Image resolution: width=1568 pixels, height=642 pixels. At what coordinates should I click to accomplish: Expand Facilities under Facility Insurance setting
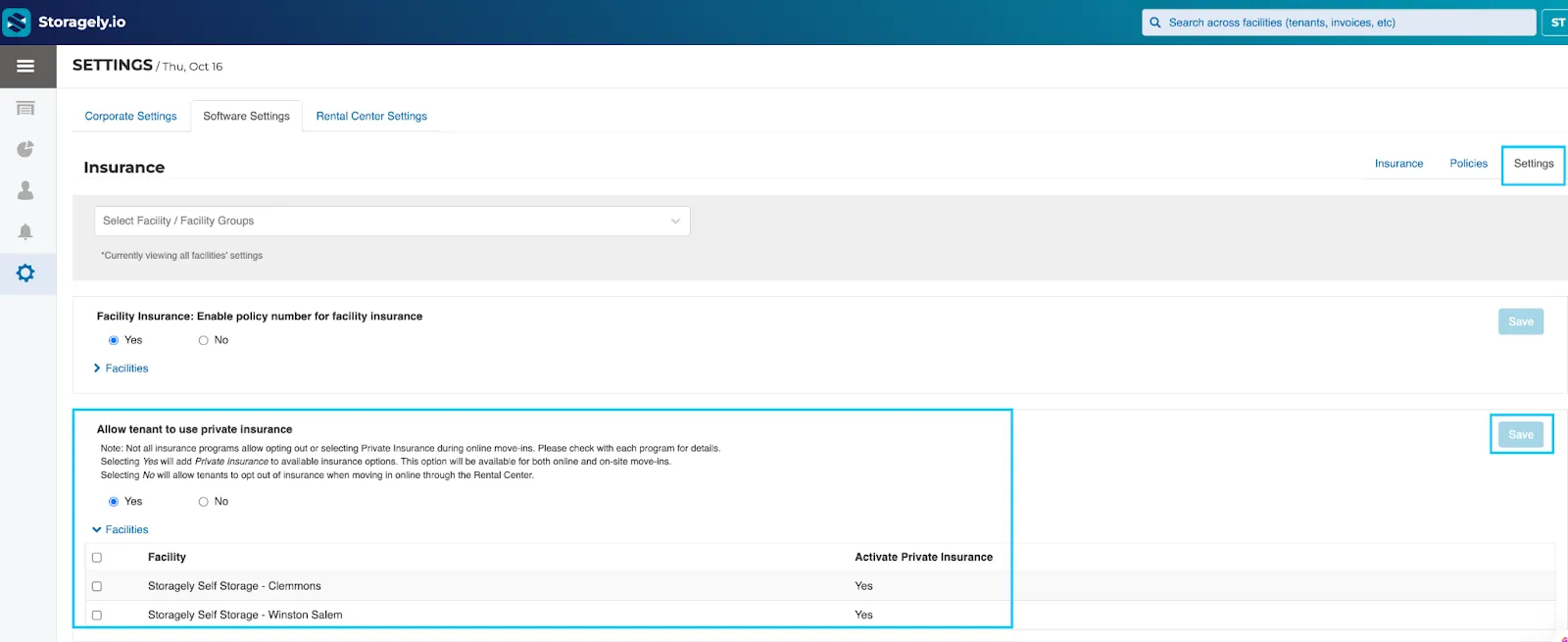[x=121, y=369]
